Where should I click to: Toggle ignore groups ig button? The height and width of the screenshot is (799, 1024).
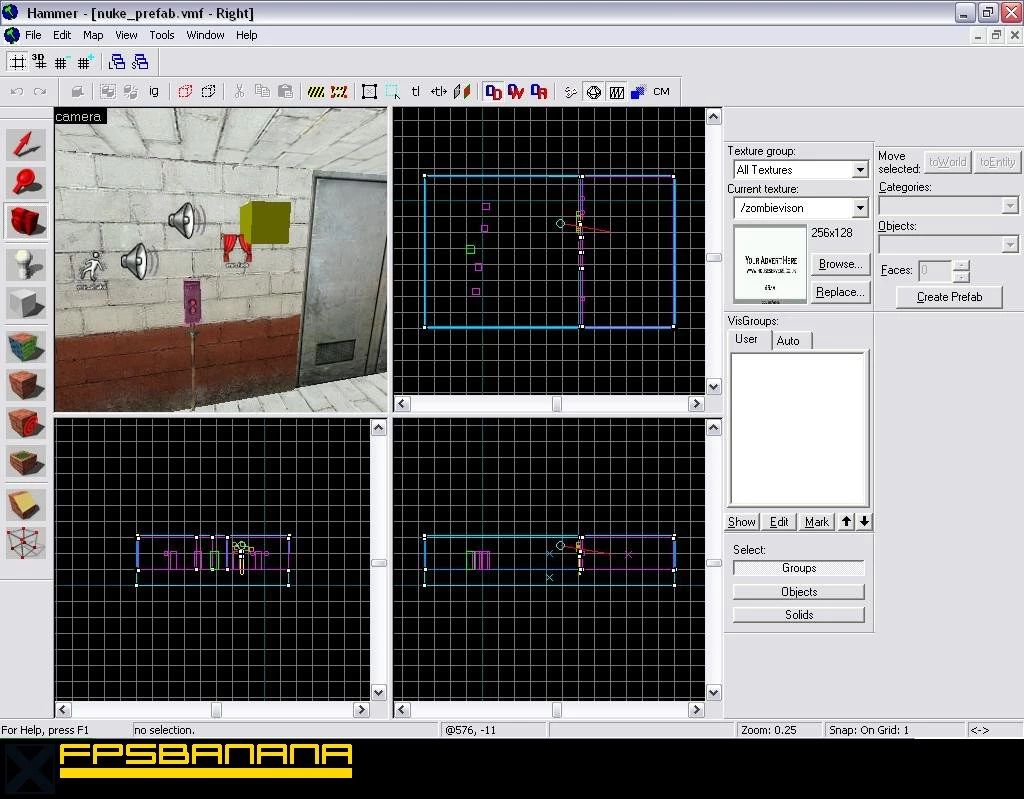[153, 91]
